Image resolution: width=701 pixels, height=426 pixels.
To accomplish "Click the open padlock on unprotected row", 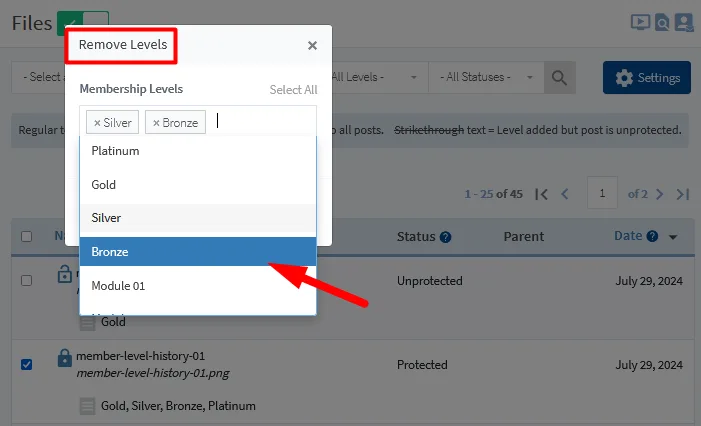I will tap(64, 274).
